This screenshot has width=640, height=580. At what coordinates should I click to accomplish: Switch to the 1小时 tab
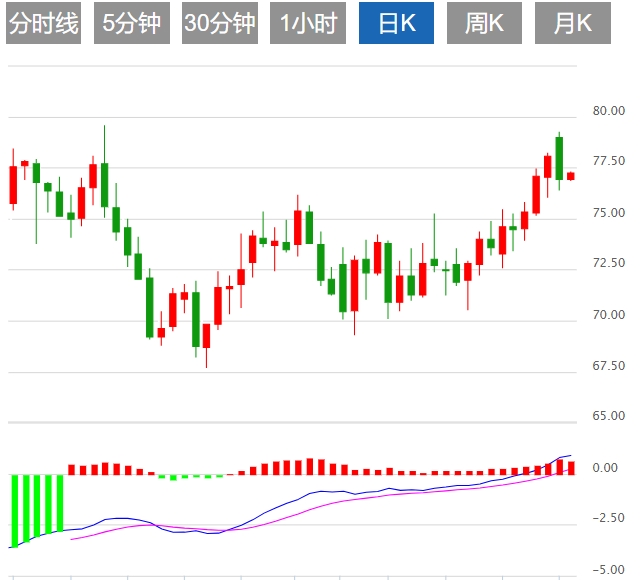(308, 24)
